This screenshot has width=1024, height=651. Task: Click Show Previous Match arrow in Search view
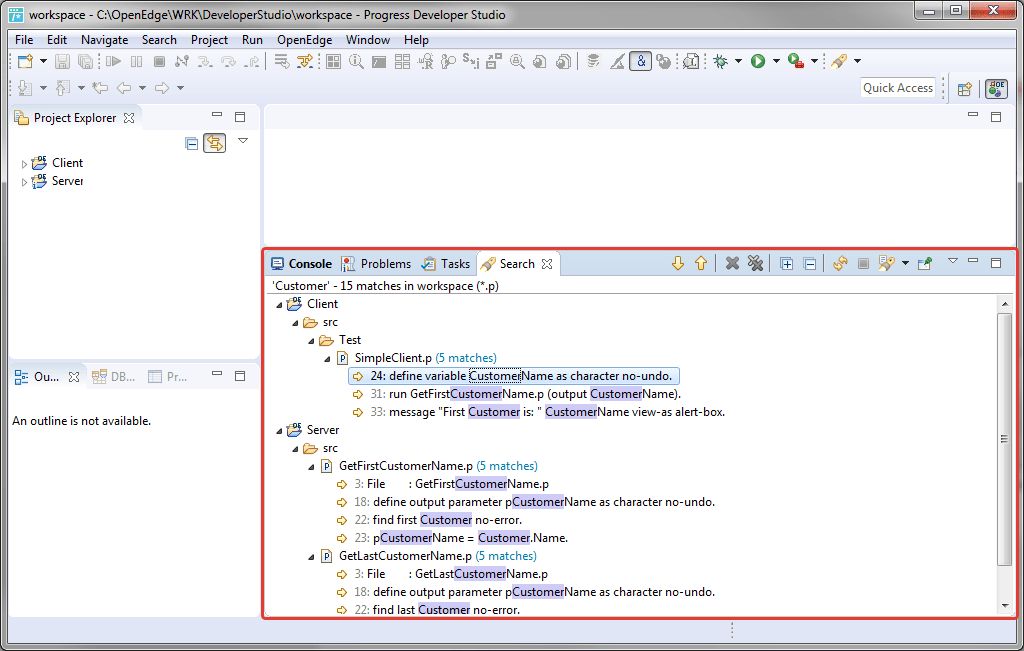click(701, 263)
